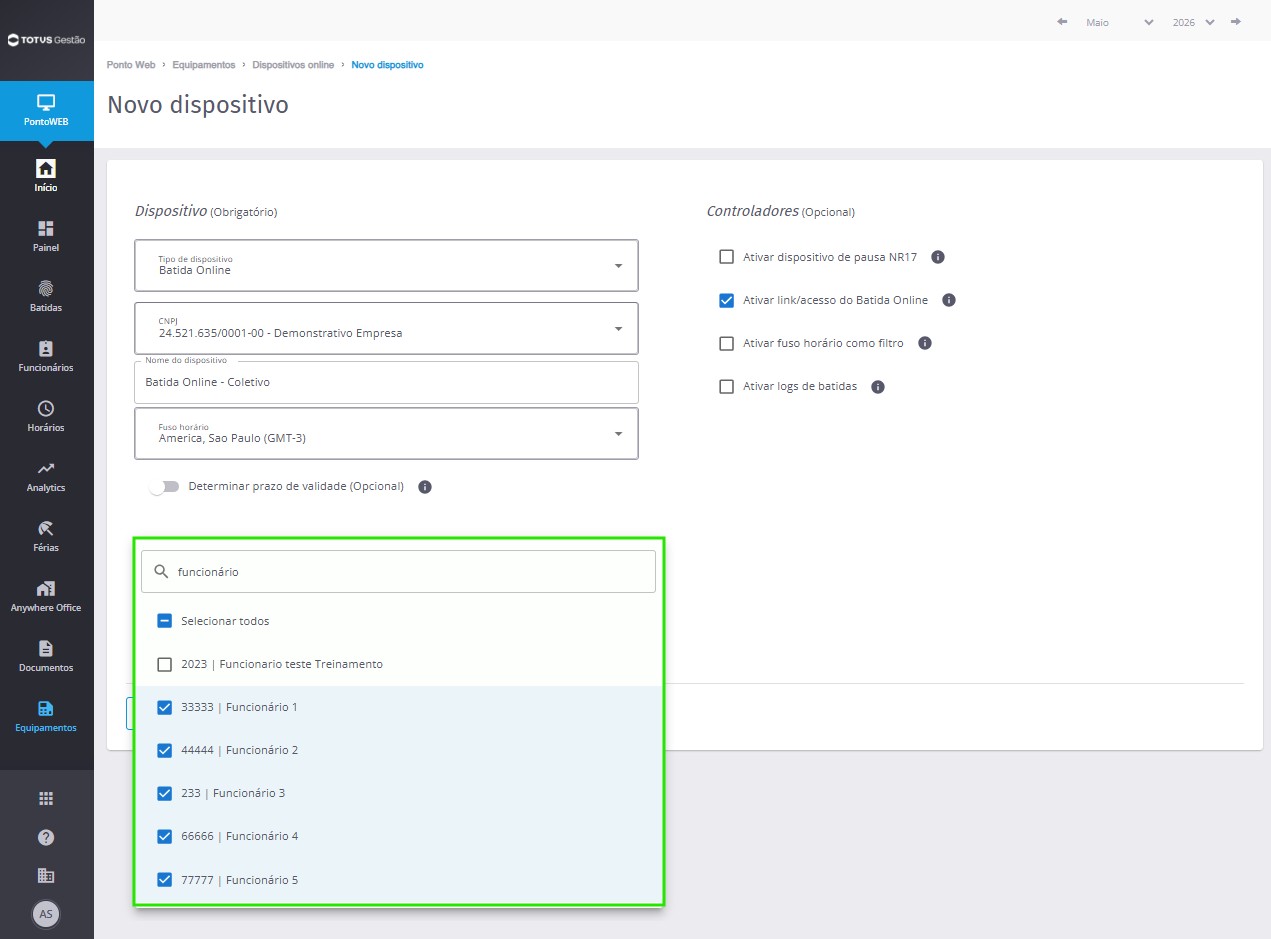Go to Início home icon
Image resolution: width=1271 pixels, height=939 pixels.
coord(46,168)
